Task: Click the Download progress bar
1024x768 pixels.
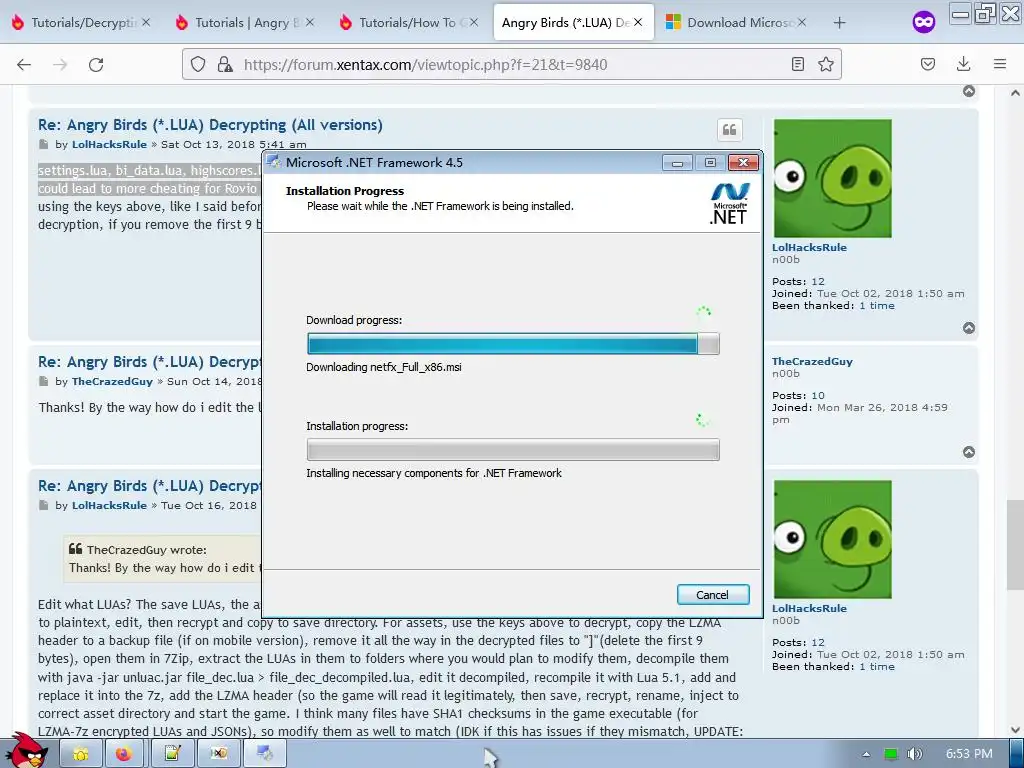Action: click(x=513, y=344)
